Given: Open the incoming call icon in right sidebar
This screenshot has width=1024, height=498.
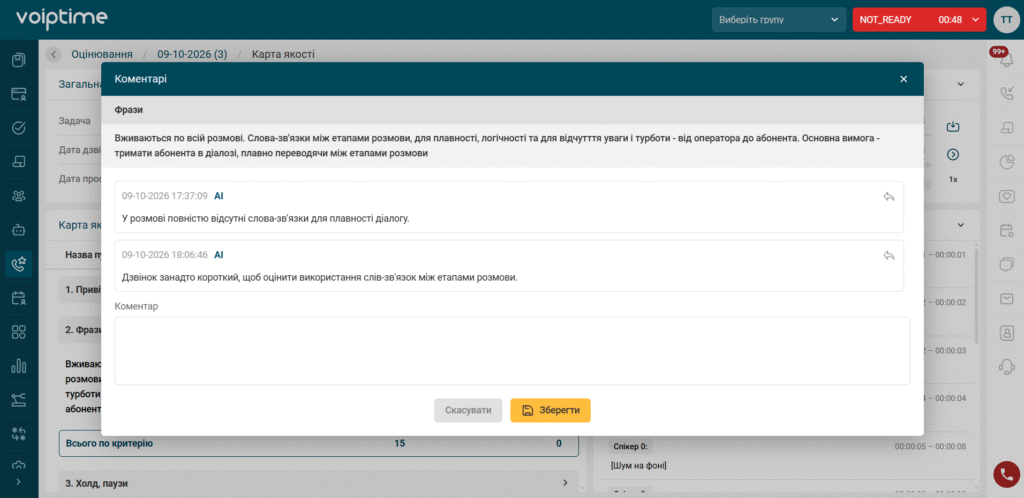Looking at the screenshot, I should tap(1006, 95).
